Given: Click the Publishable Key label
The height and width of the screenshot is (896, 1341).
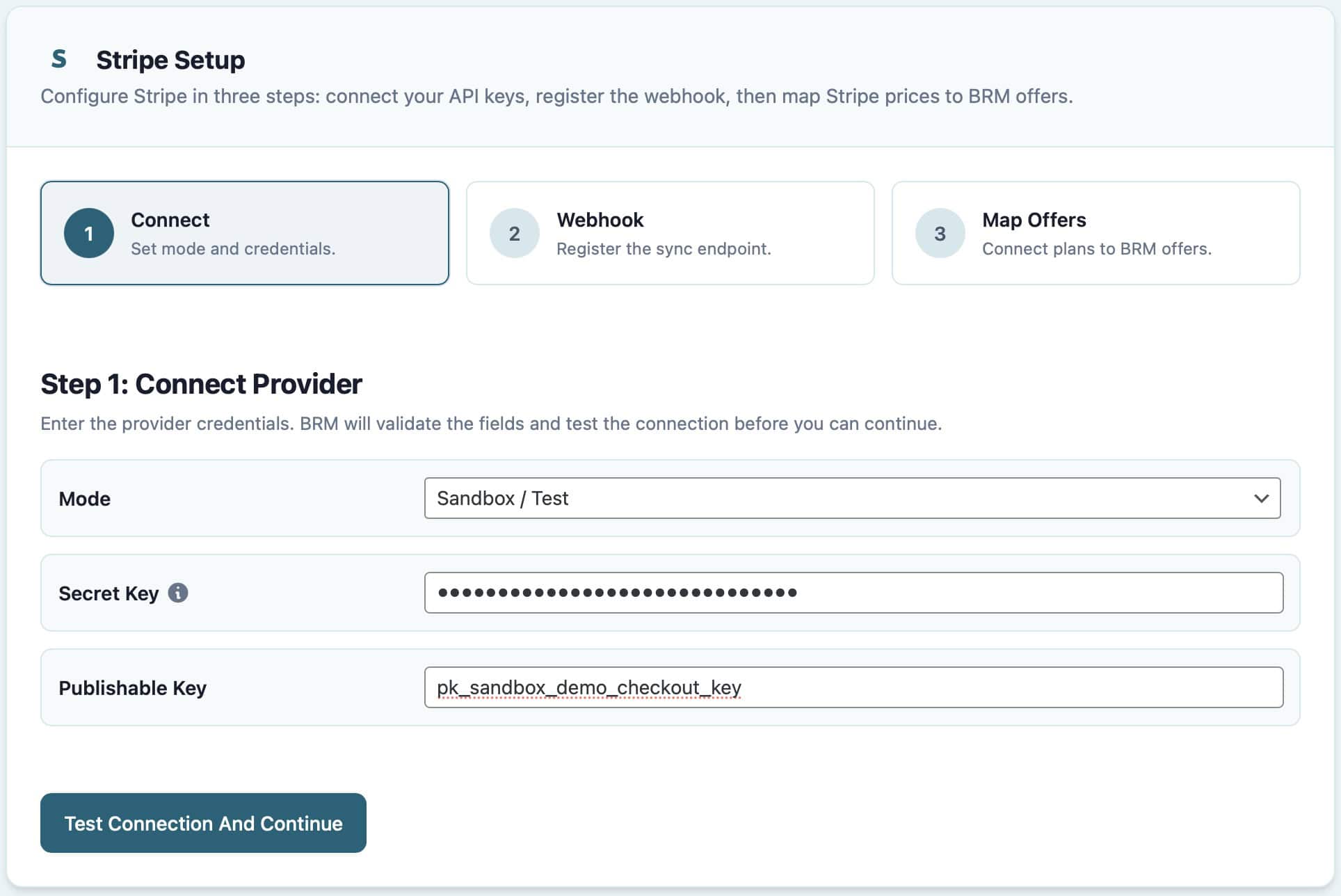Looking at the screenshot, I should click(x=132, y=688).
